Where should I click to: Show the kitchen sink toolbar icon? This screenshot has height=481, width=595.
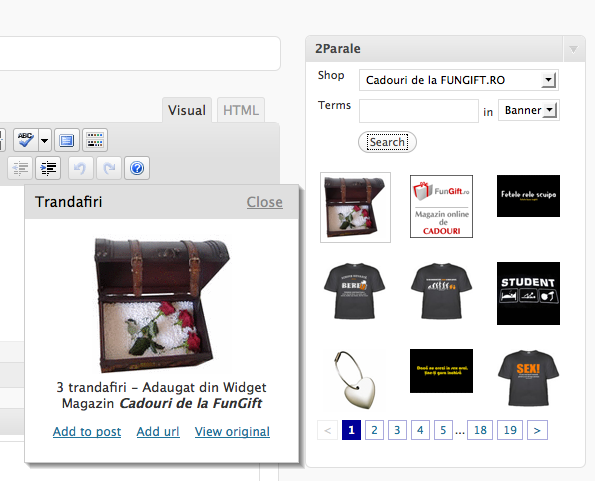click(95, 140)
